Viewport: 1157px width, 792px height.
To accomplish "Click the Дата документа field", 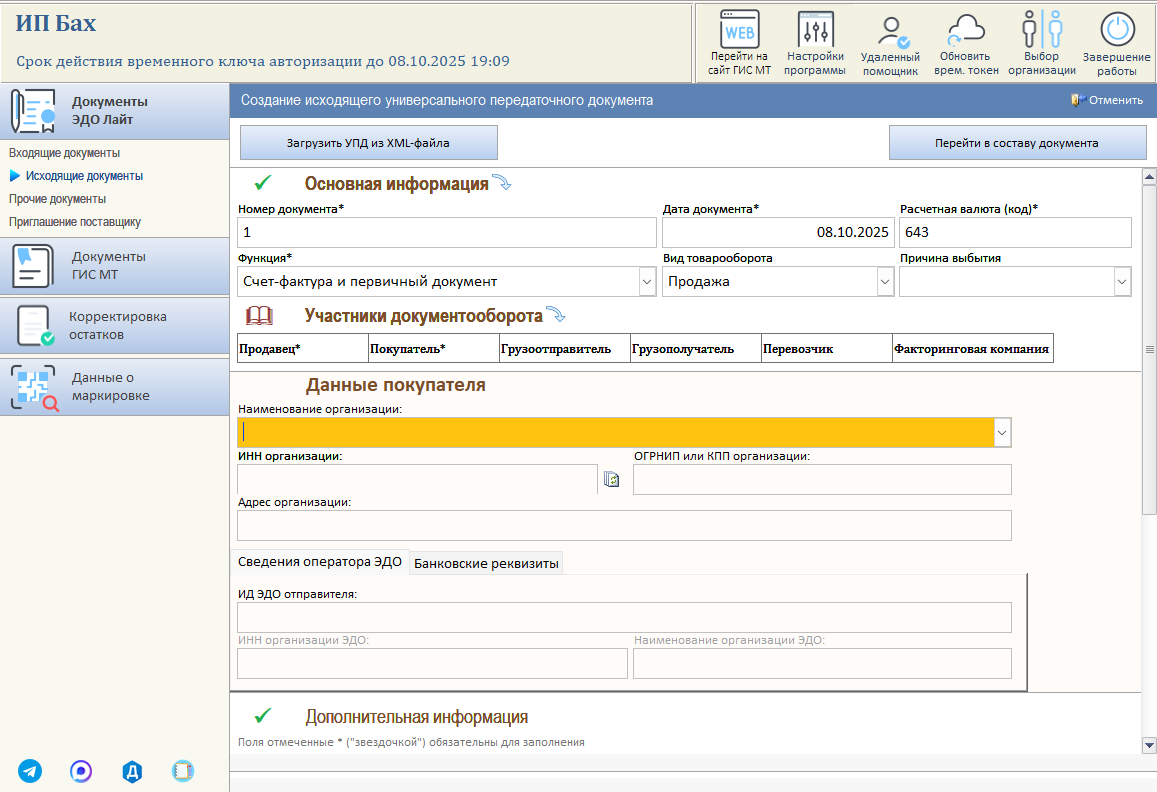I will 778,233.
